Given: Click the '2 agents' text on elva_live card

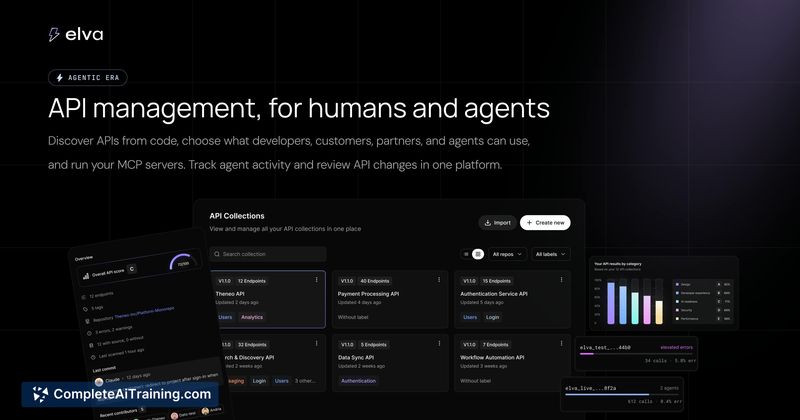Looking at the screenshot, I should (669, 388).
